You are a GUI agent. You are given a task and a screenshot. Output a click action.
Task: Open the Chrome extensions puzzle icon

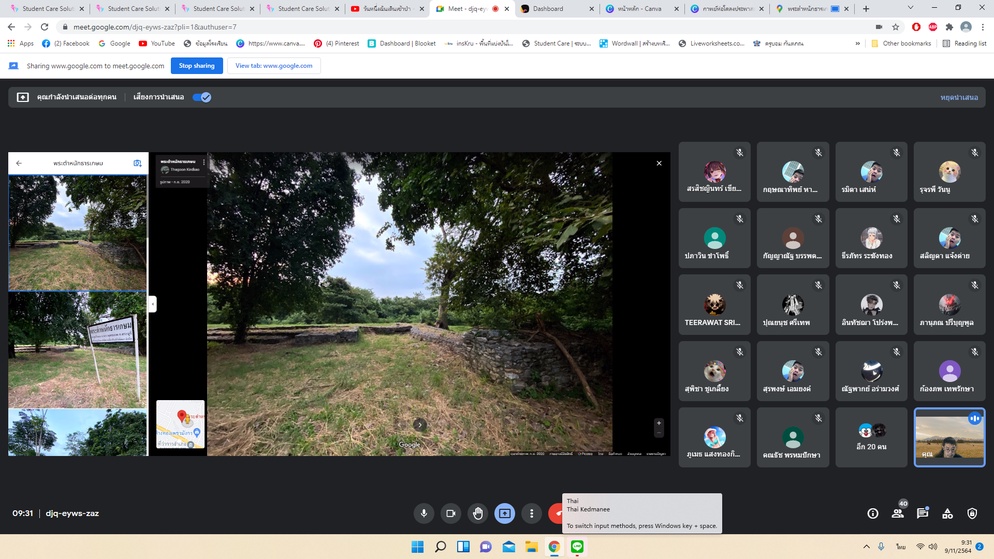click(x=949, y=27)
